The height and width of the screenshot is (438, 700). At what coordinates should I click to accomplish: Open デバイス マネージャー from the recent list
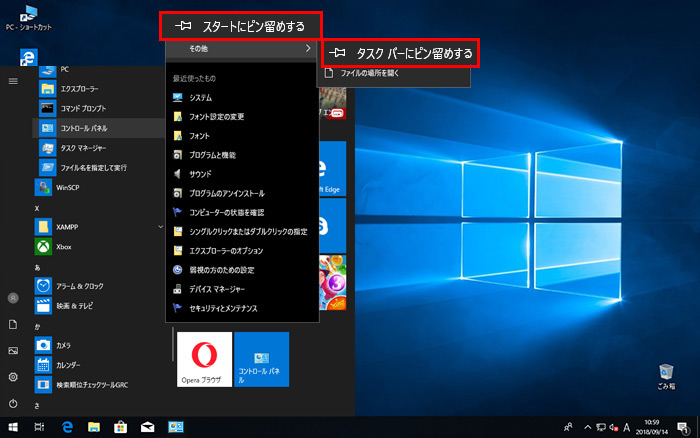click(x=242, y=290)
